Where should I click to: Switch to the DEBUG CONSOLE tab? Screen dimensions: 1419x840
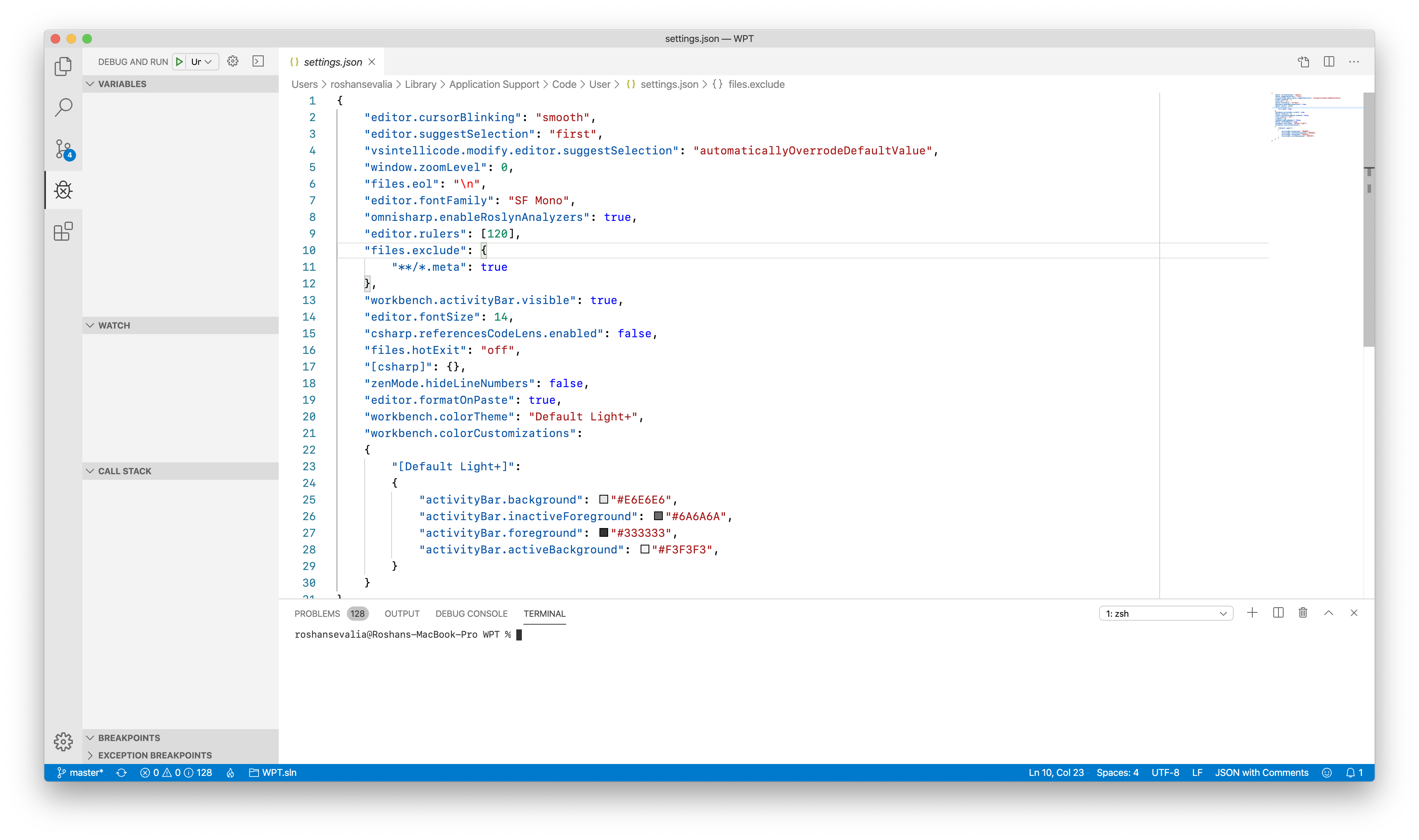[x=471, y=614]
